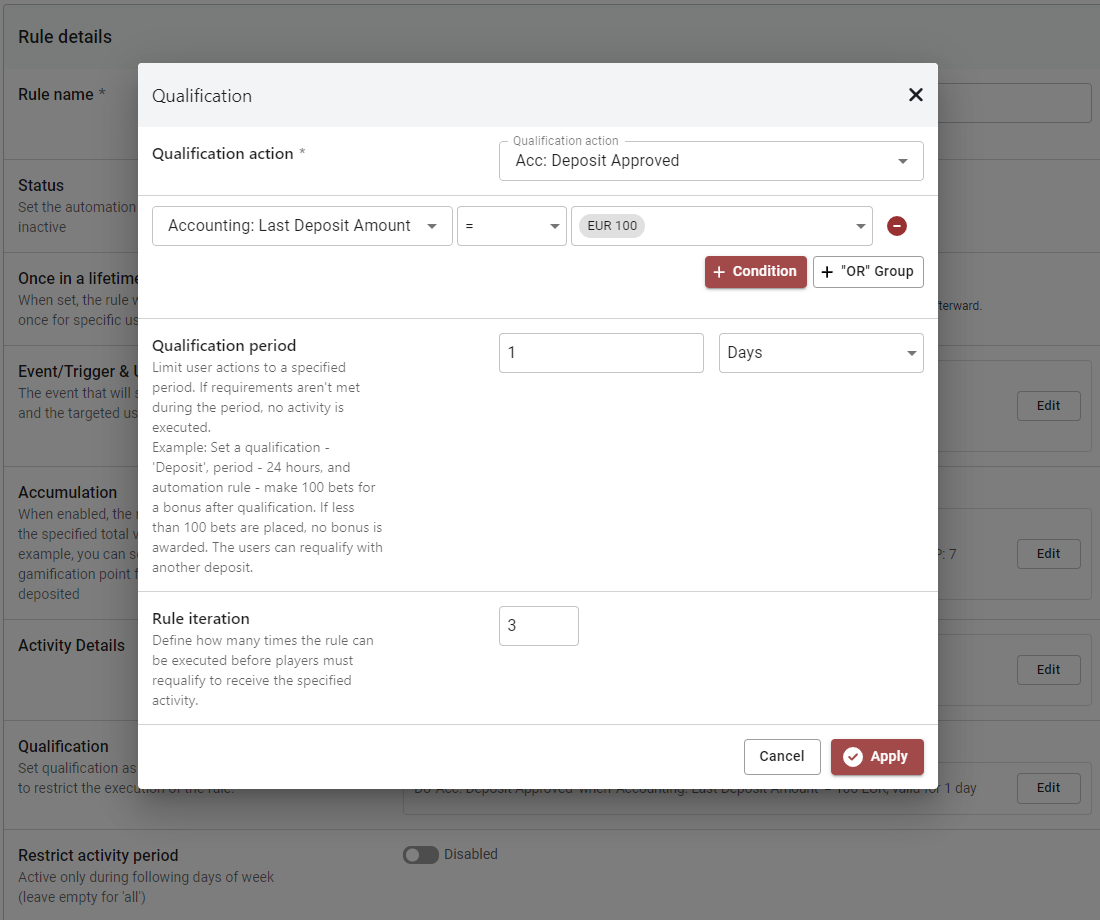This screenshot has width=1100, height=920.
Task: Add a new Condition
Action: tap(755, 272)
